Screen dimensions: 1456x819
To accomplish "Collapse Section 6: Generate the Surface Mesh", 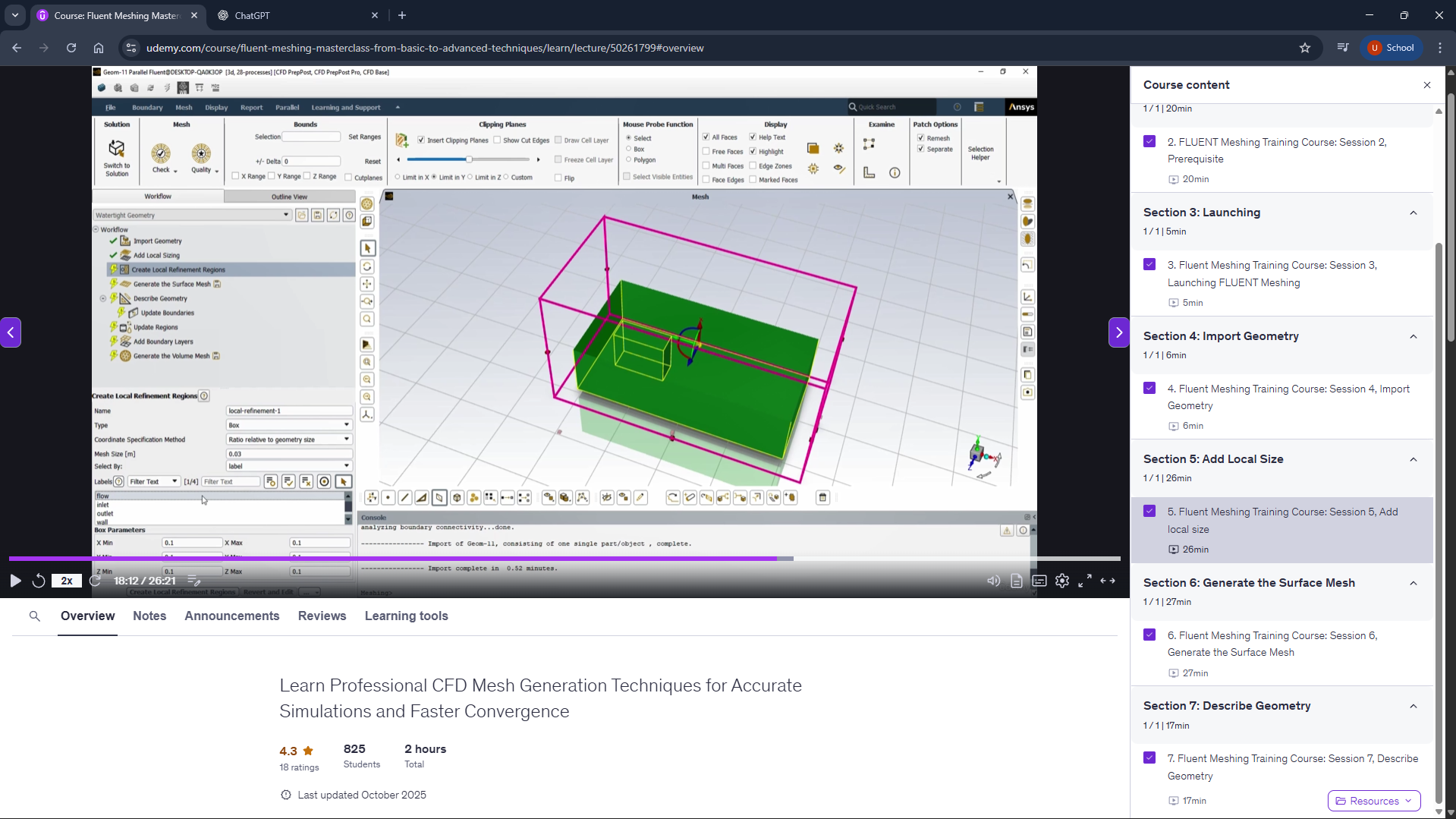I will 1414,583.
